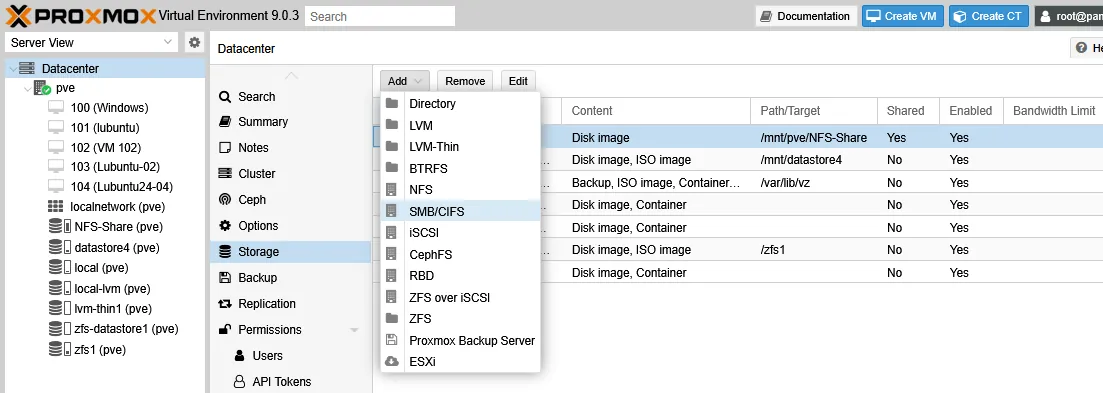Image resolution: width=1103 pixels, height=393 pixels.
Task: Click the Remove storage button
Action: pyautogui.click(x=465, y=81)
